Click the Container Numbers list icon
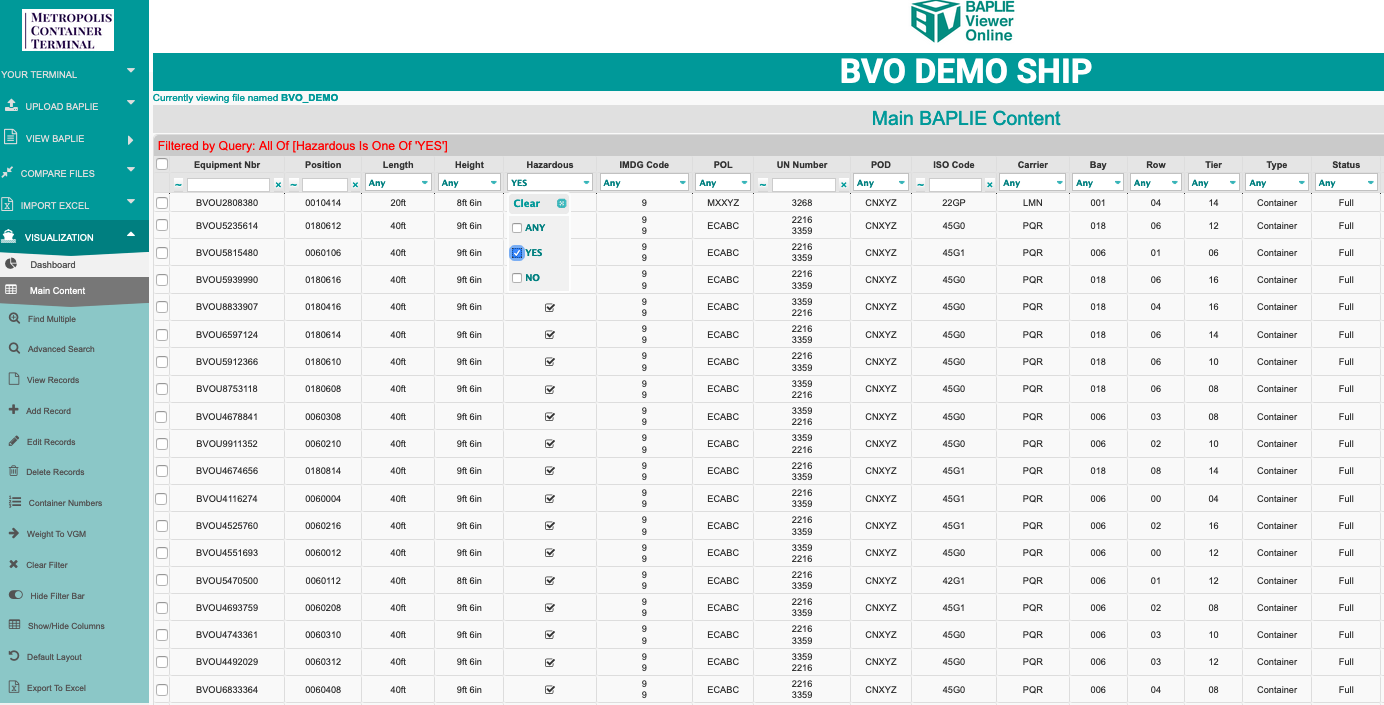Image resolution: width=1384 pixels, height=705 pixels. pos(15,502)
